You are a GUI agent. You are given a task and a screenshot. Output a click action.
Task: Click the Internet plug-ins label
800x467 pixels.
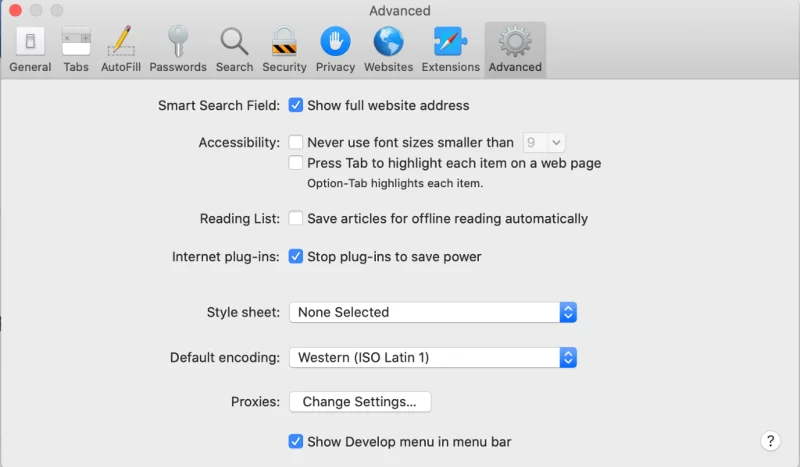pos(226,256)
